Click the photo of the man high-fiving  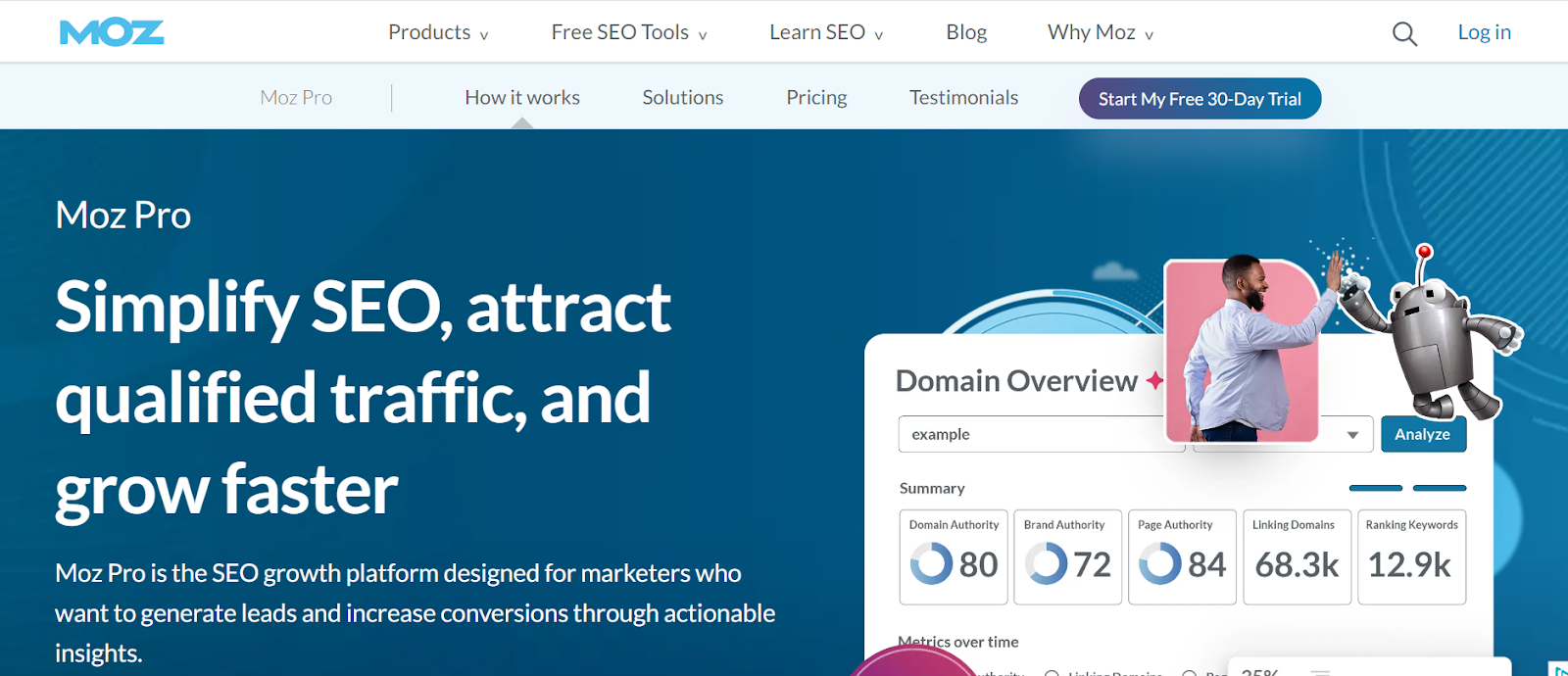(x=1243, y=351)
